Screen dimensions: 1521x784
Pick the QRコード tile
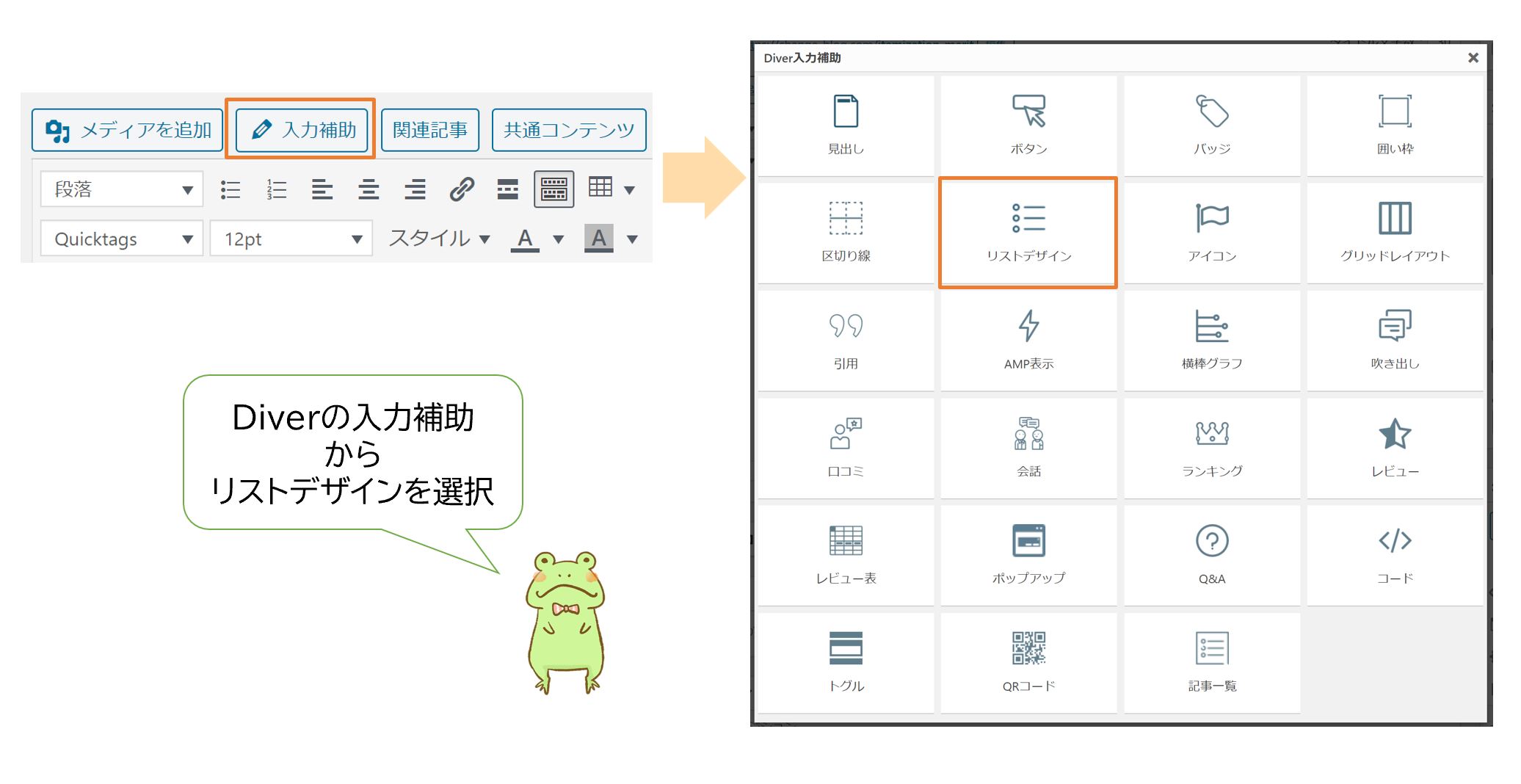(x=1028, y=662)
